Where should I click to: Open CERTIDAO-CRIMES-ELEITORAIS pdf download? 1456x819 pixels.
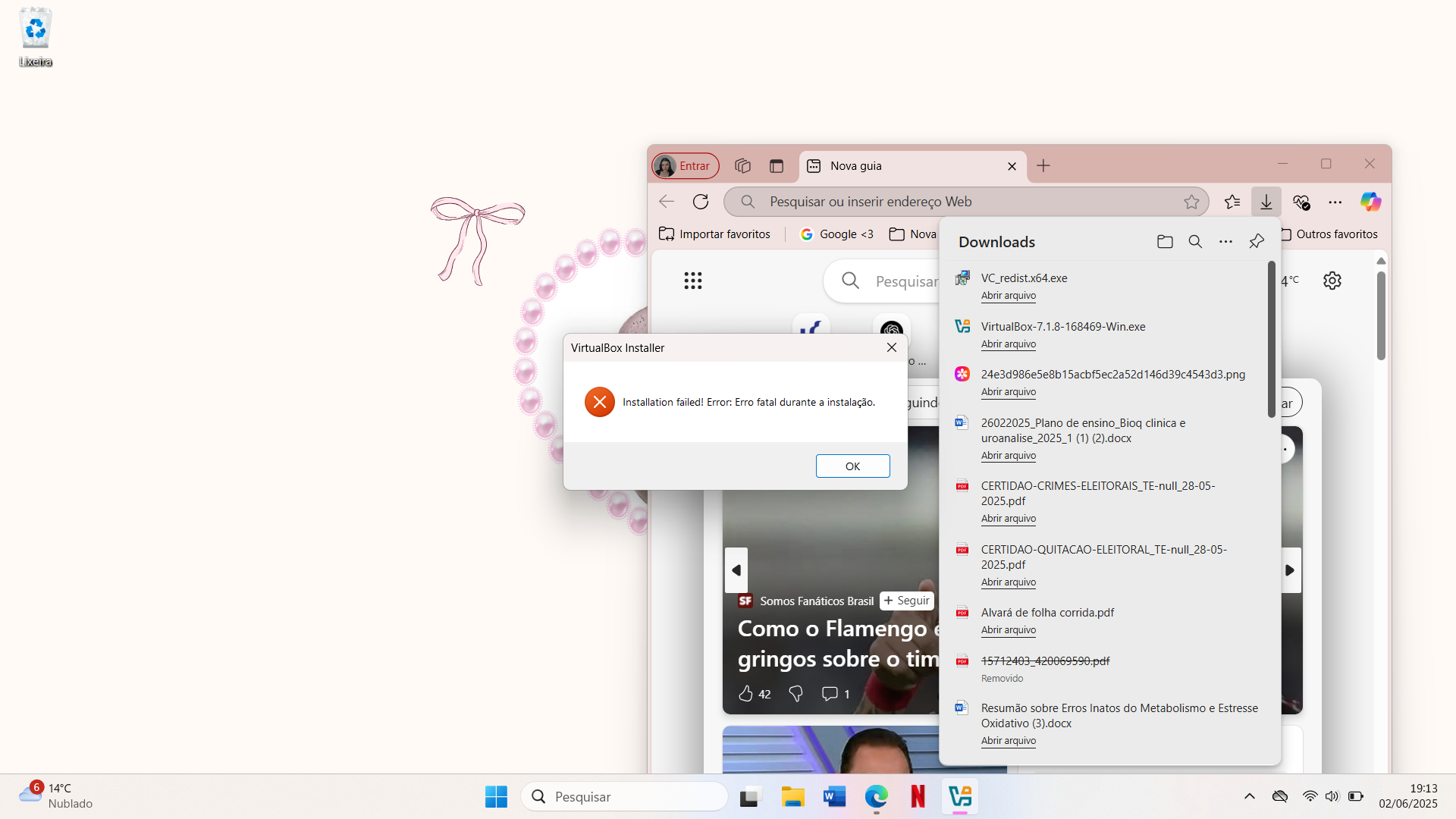tap(1008, 519)
